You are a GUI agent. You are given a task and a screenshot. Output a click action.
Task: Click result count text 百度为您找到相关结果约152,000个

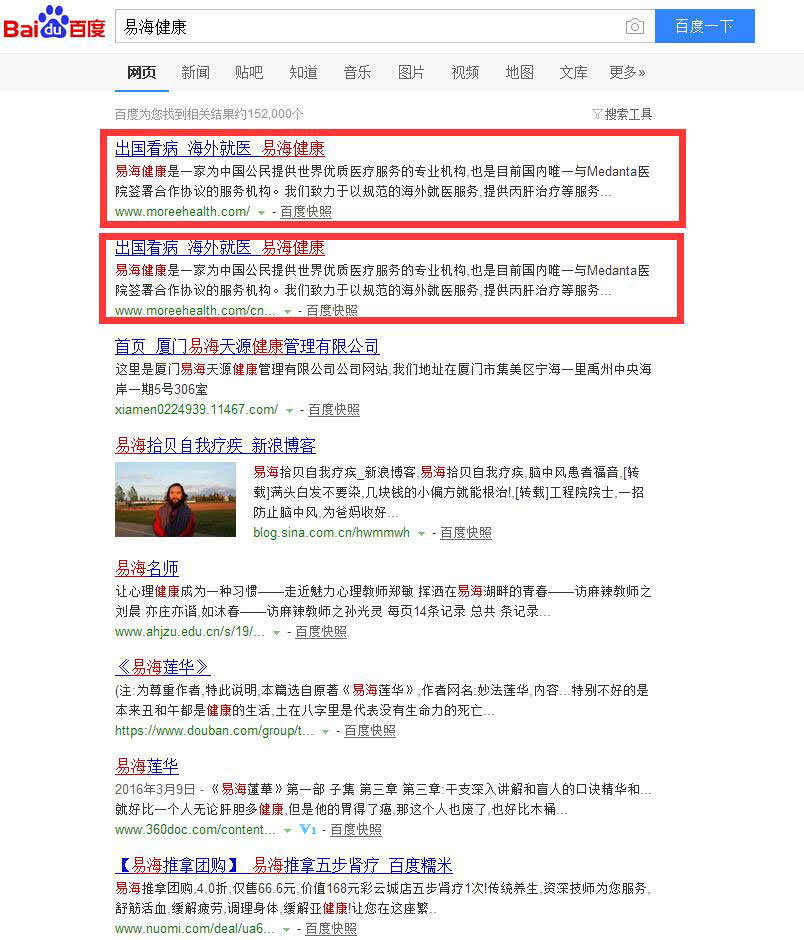pyautogui.click(x=209, y=114)
